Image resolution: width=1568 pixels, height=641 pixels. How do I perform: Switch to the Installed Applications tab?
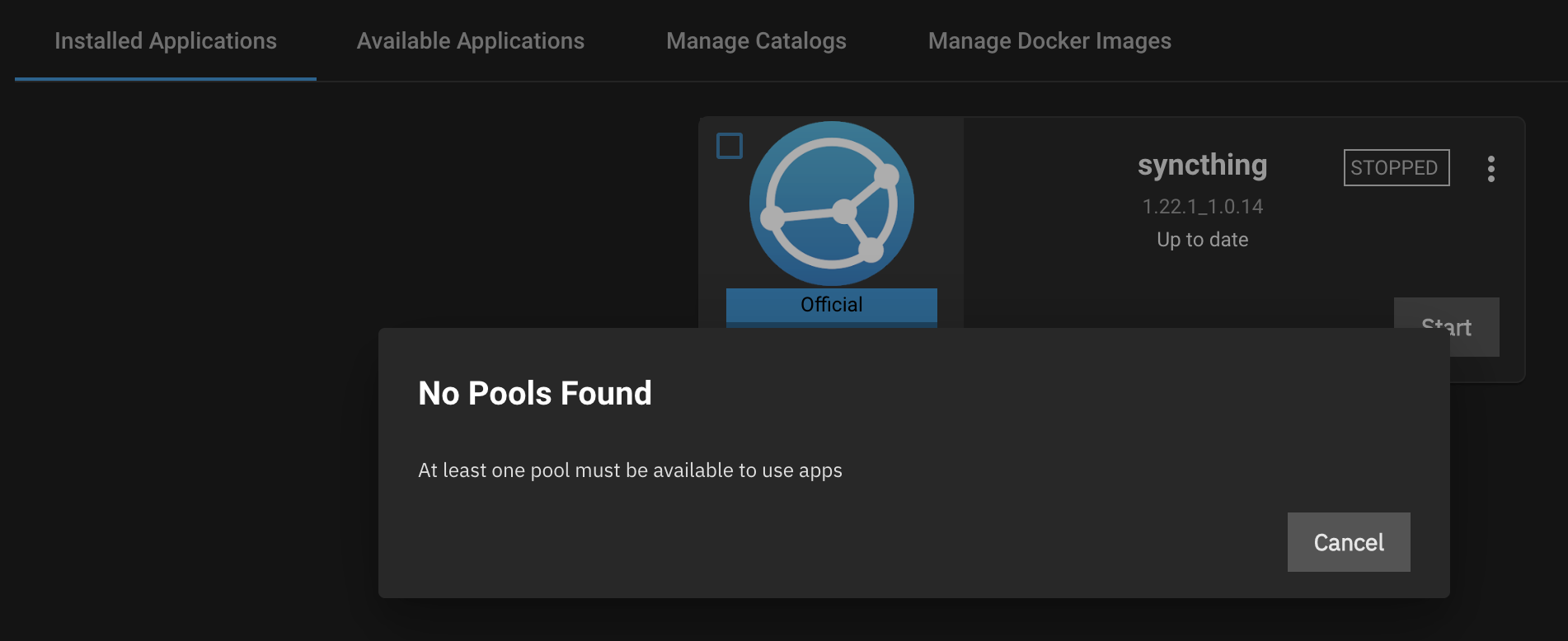(x=166, y=41)
